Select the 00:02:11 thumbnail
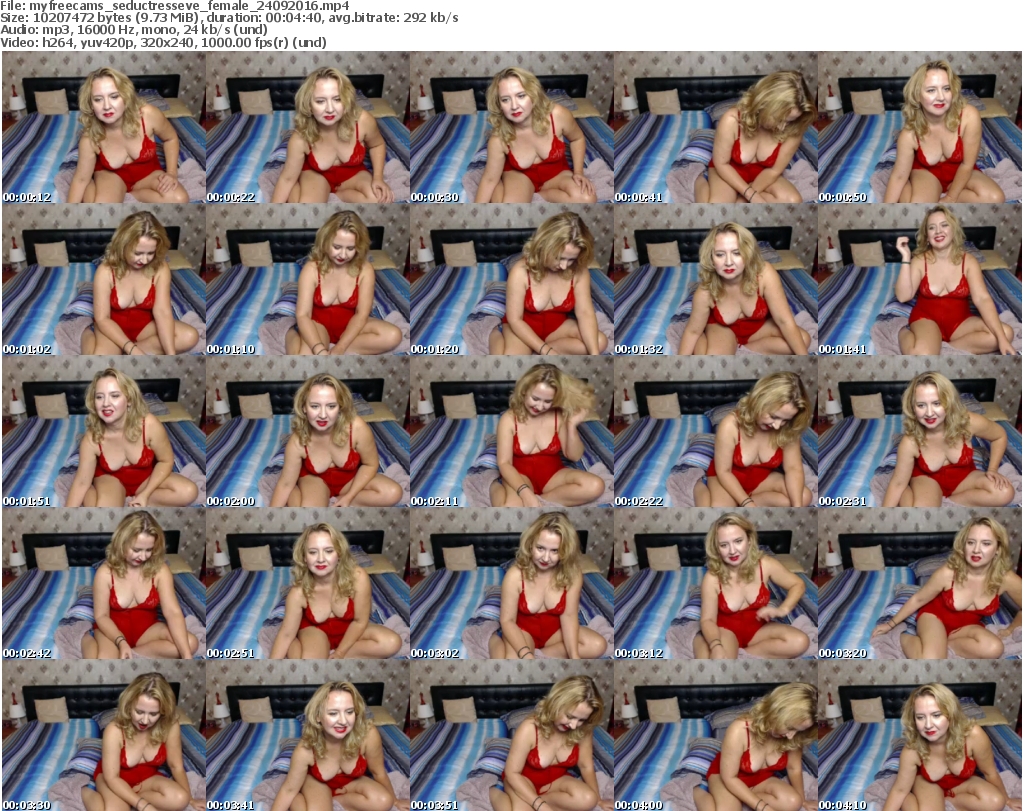Image resolution: width=1024 pixels, height=811 pixels. pos(511,432)
